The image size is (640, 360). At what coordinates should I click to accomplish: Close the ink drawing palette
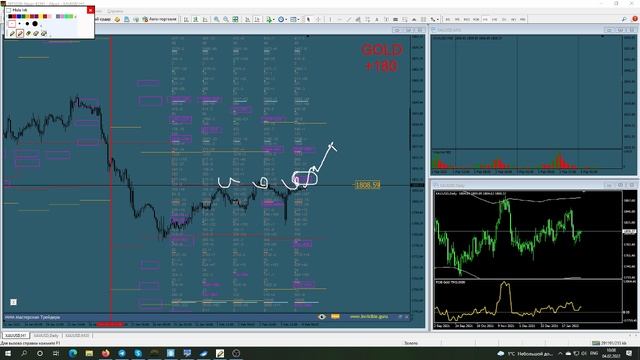(x=91, y=10)
